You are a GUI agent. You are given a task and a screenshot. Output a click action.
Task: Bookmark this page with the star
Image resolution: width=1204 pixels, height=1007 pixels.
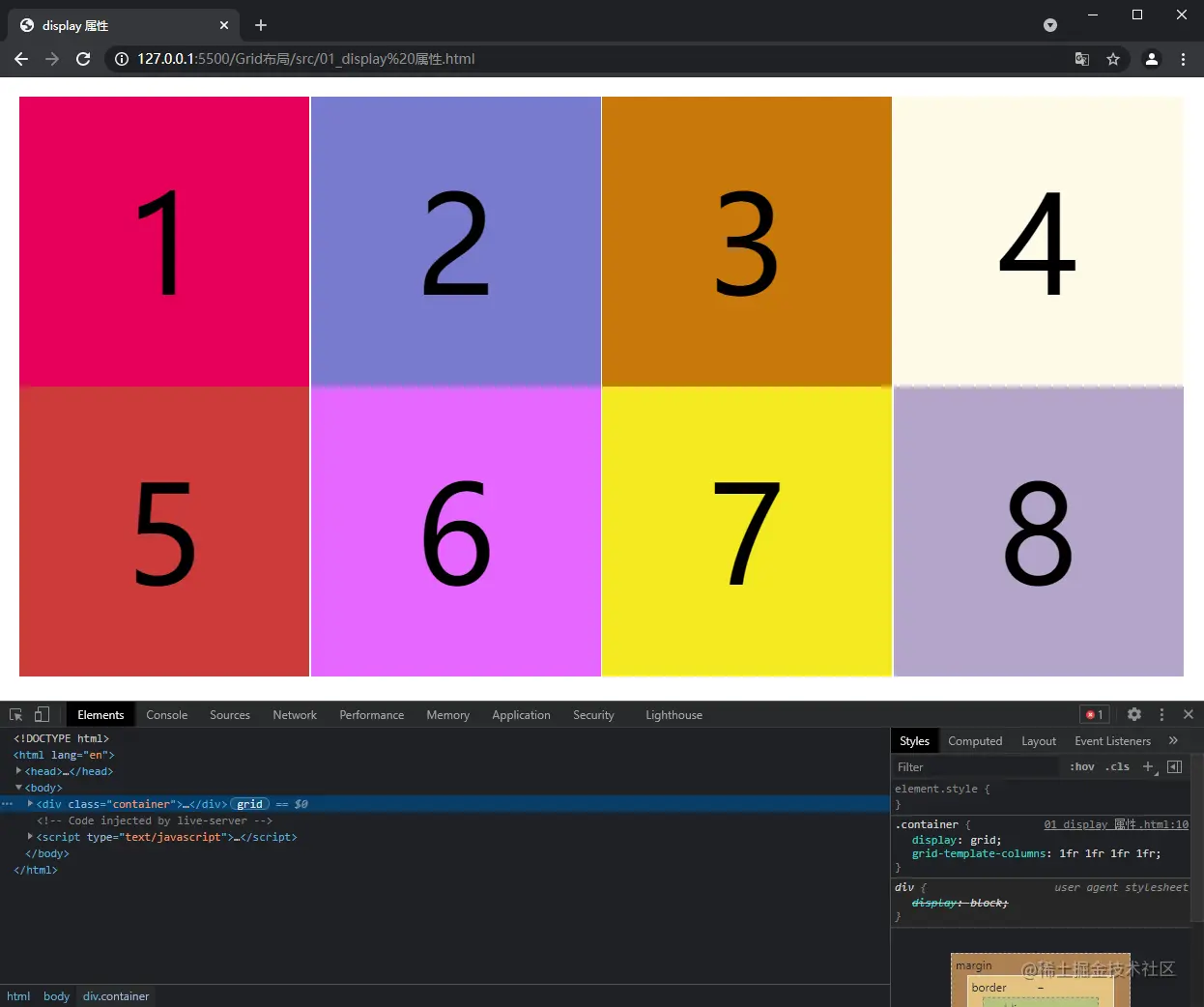pyautogui.click(x=1113, y=59)
